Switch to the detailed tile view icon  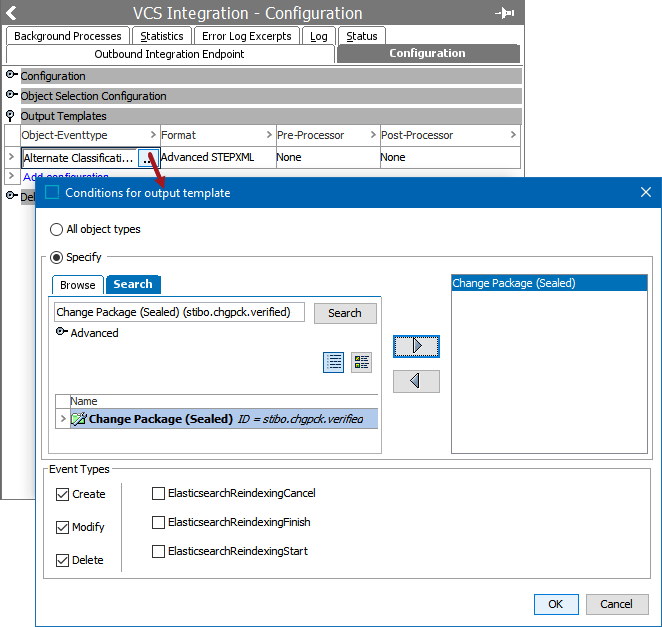pyautogui.click(x=361, y=362)
